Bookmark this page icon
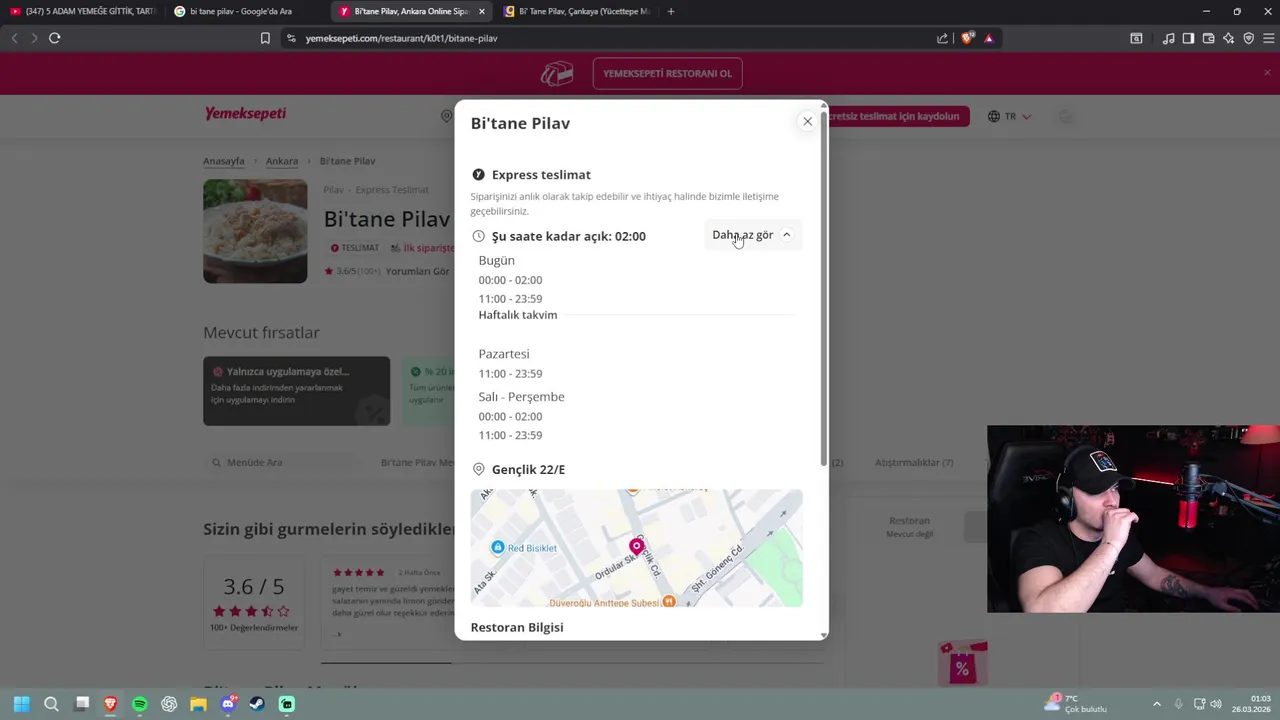 click(x=265, y=38)
